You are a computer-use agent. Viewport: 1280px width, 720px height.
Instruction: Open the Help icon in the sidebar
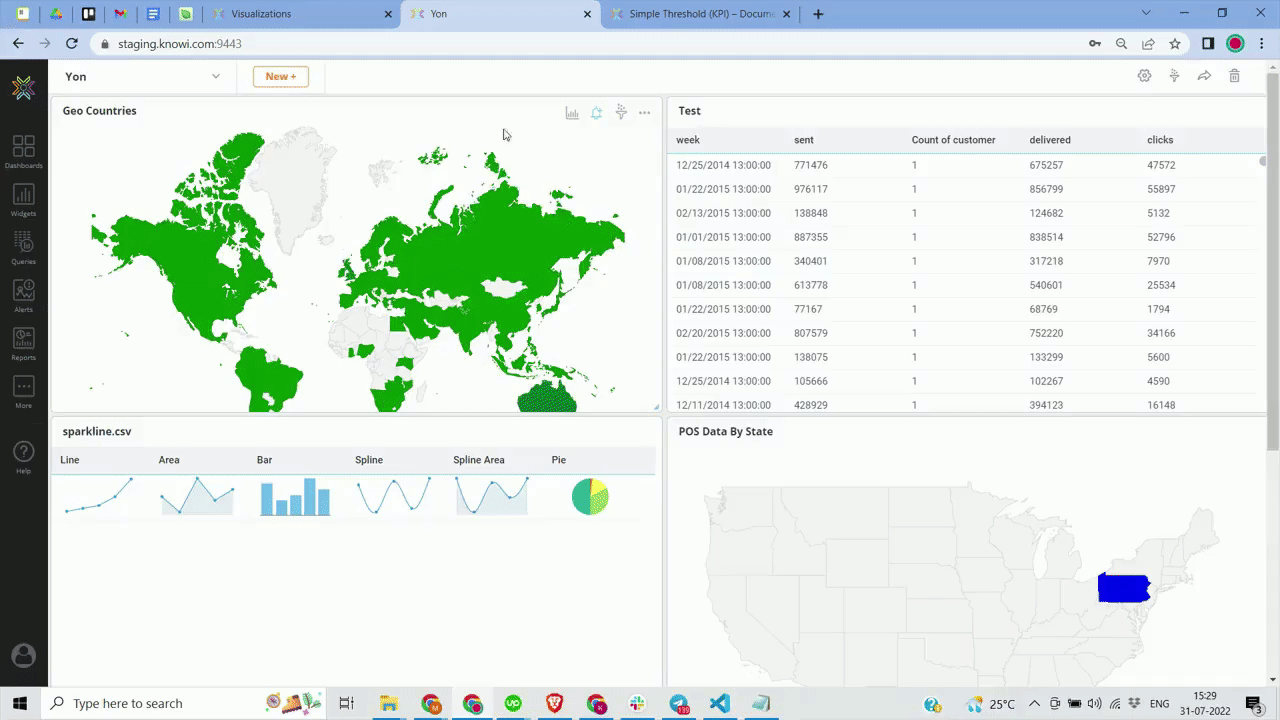click(x=24, y=453)
